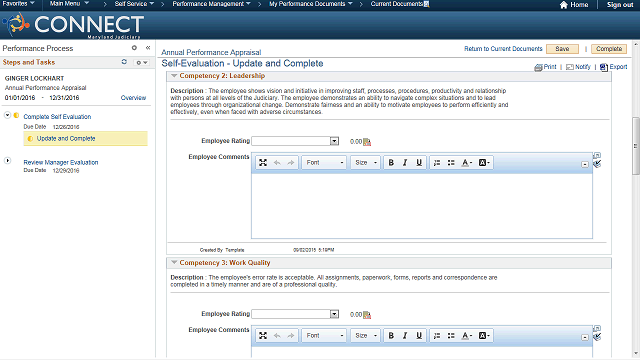
Task: Click Bold in Leadership comments editor
Action: pos(391,162)
